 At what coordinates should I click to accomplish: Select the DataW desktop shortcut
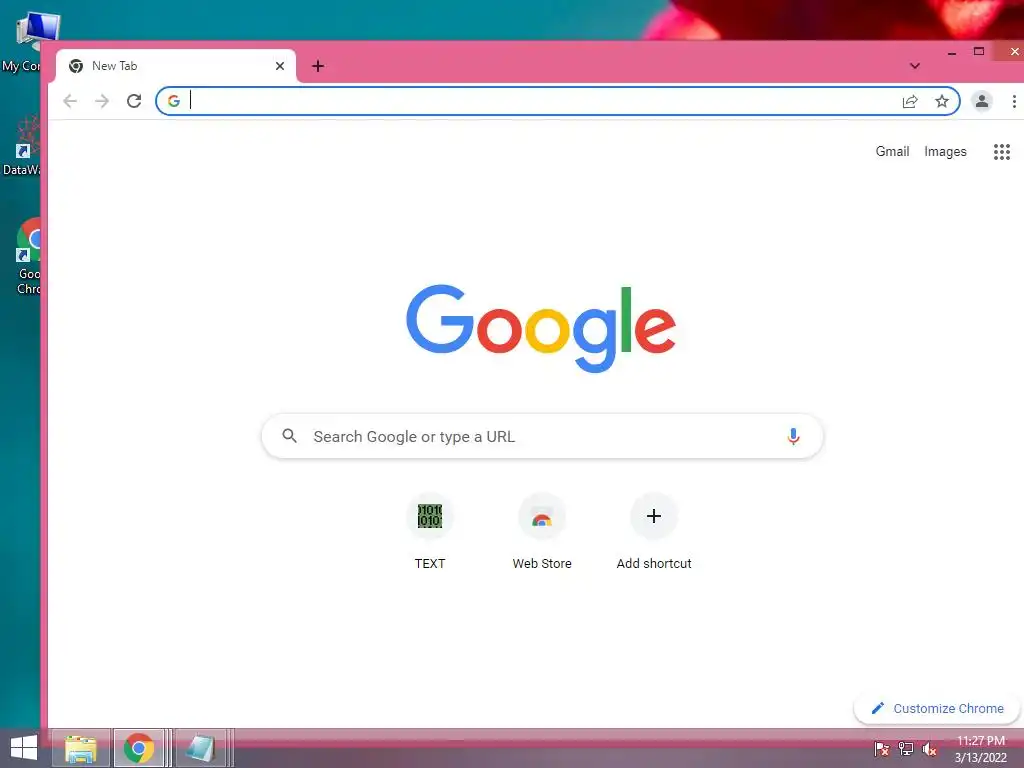point(22,146)
